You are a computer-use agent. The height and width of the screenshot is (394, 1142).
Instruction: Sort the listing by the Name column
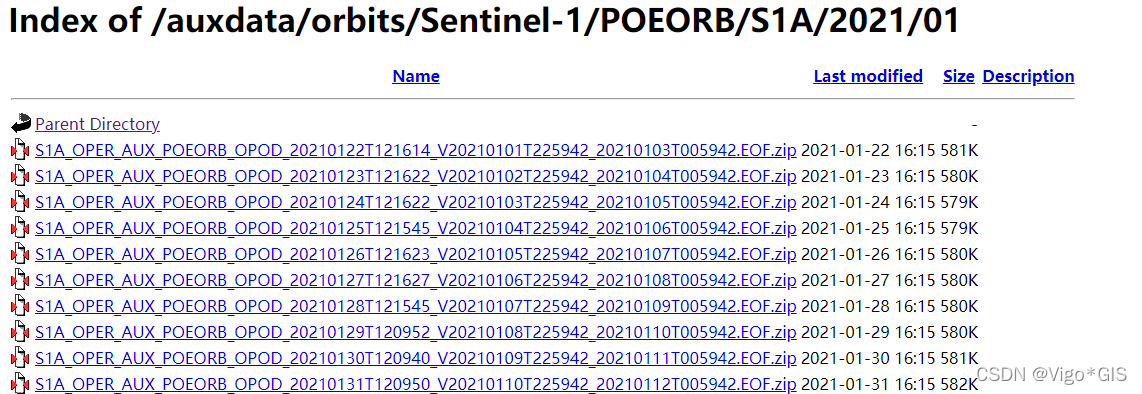(x=416, y=76)
